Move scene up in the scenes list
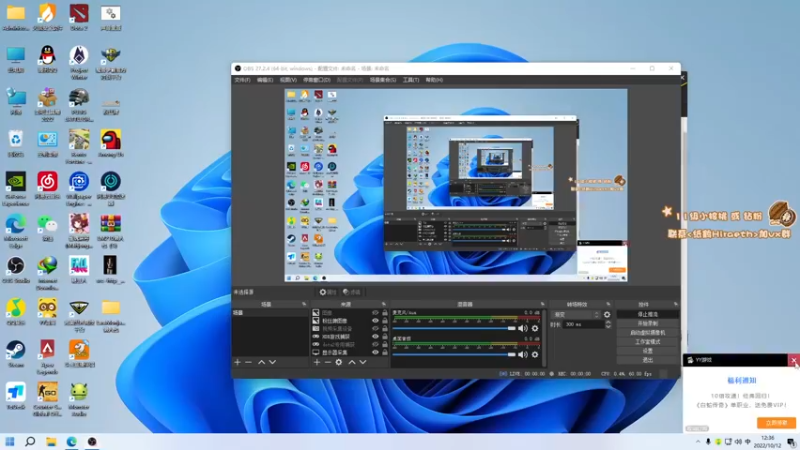This screenshot has height=450, width=800. tap(261, 362)
